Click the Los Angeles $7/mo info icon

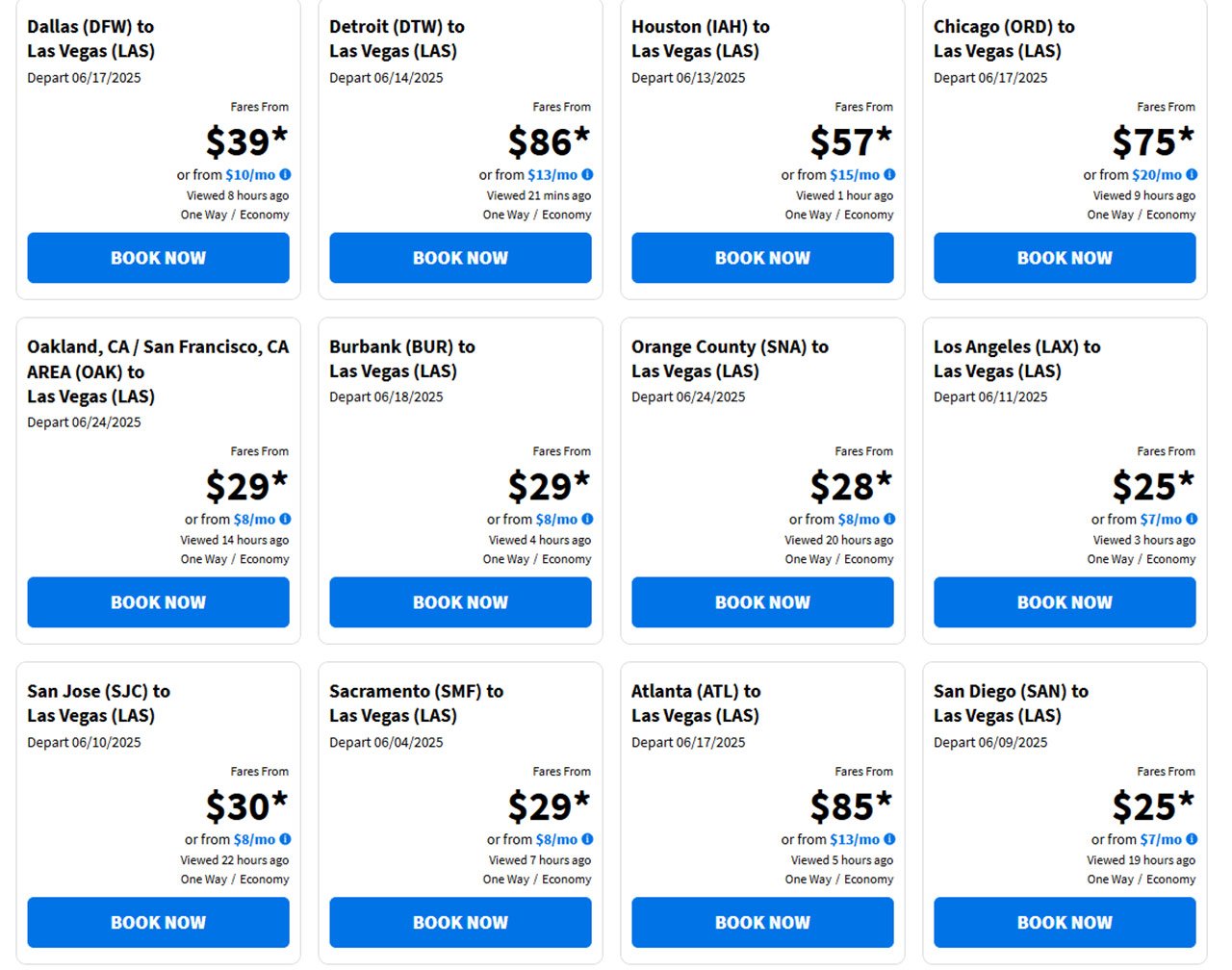[x=1192, y=519]
